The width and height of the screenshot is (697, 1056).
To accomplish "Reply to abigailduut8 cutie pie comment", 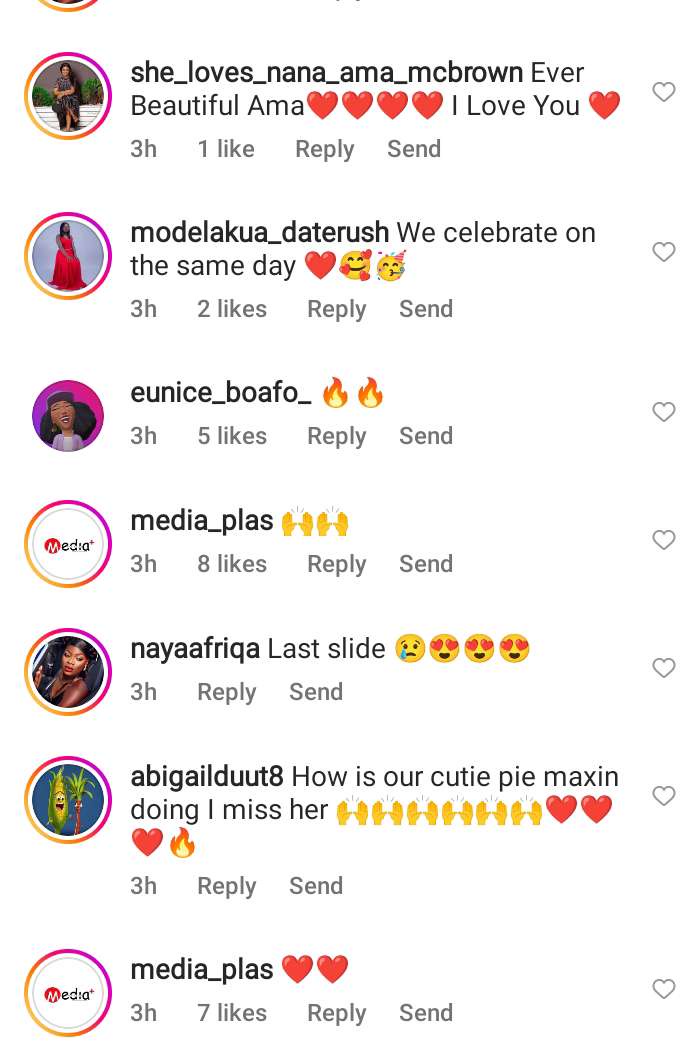I will click(x=227, y=886).
